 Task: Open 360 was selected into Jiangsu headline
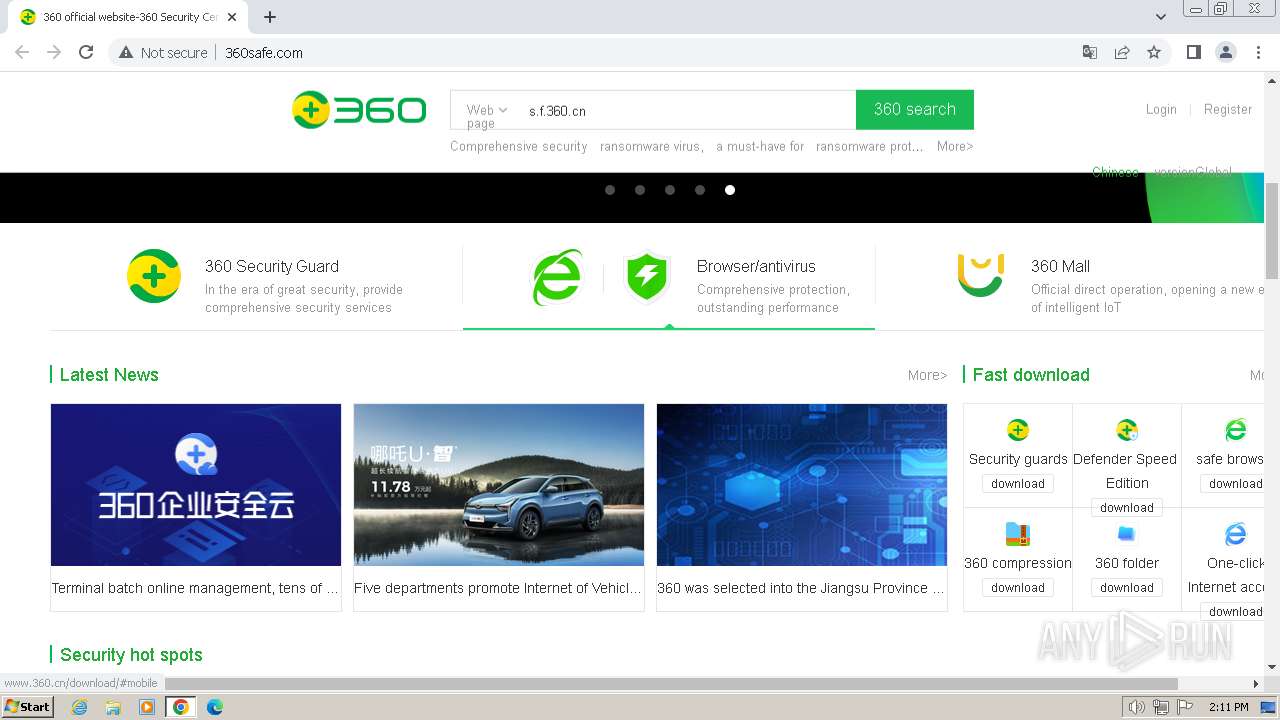(x=802, y=588)
